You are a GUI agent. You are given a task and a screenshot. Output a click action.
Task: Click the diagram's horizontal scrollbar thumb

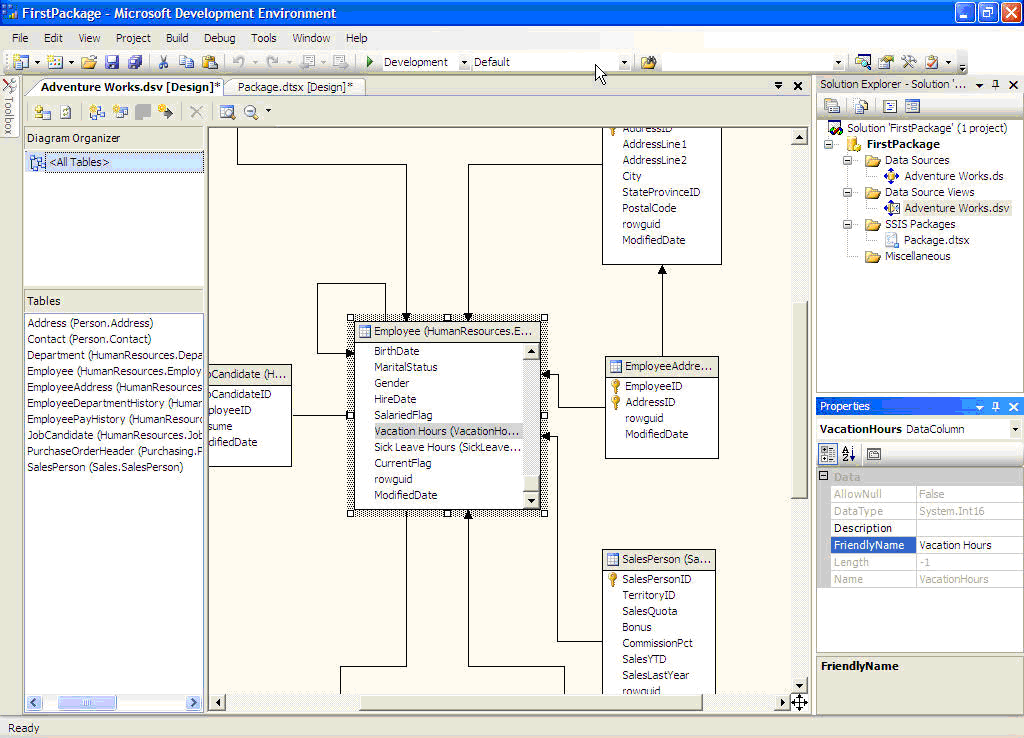pos(530,703)
